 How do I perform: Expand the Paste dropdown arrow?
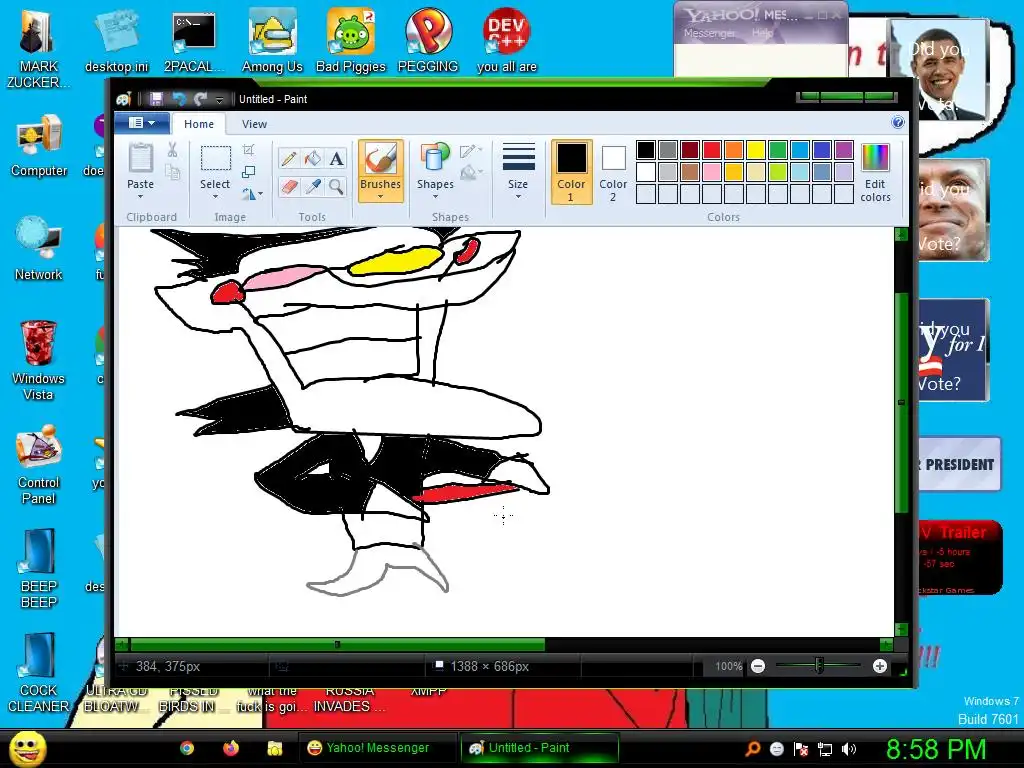point(140,197)
